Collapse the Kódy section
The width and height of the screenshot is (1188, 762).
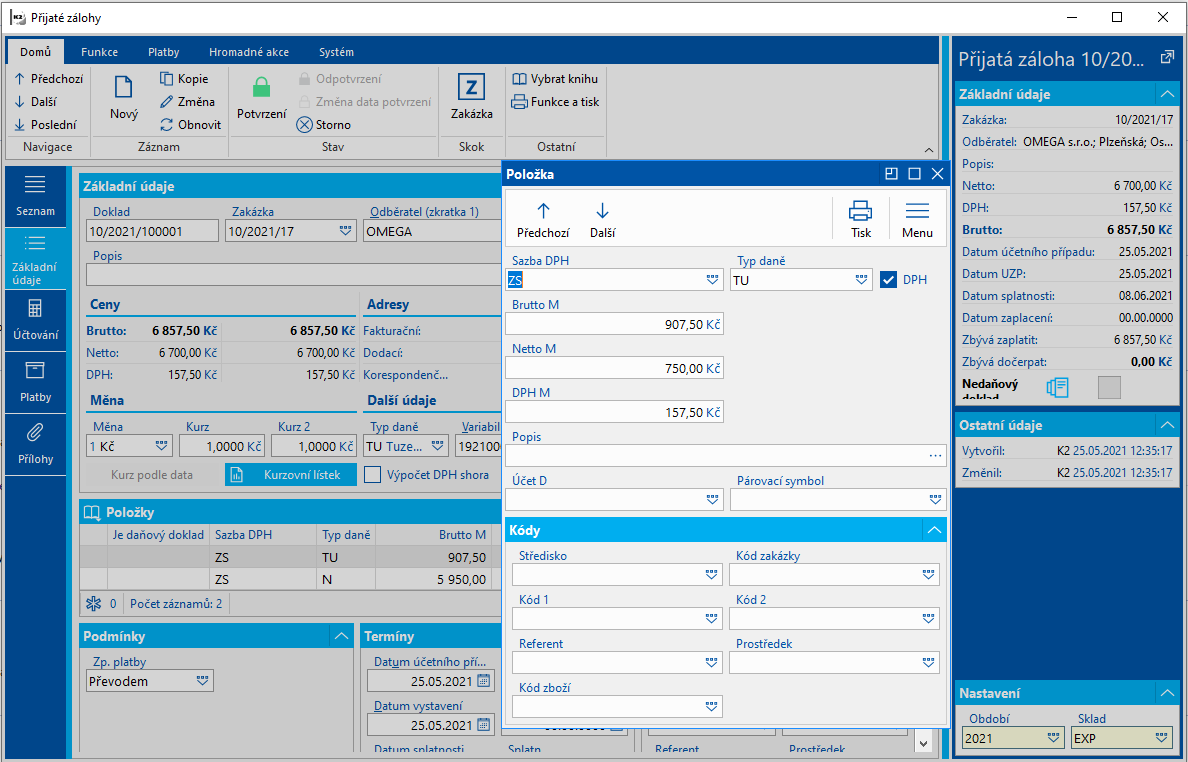pyautogui.click(x=933, y=530)
